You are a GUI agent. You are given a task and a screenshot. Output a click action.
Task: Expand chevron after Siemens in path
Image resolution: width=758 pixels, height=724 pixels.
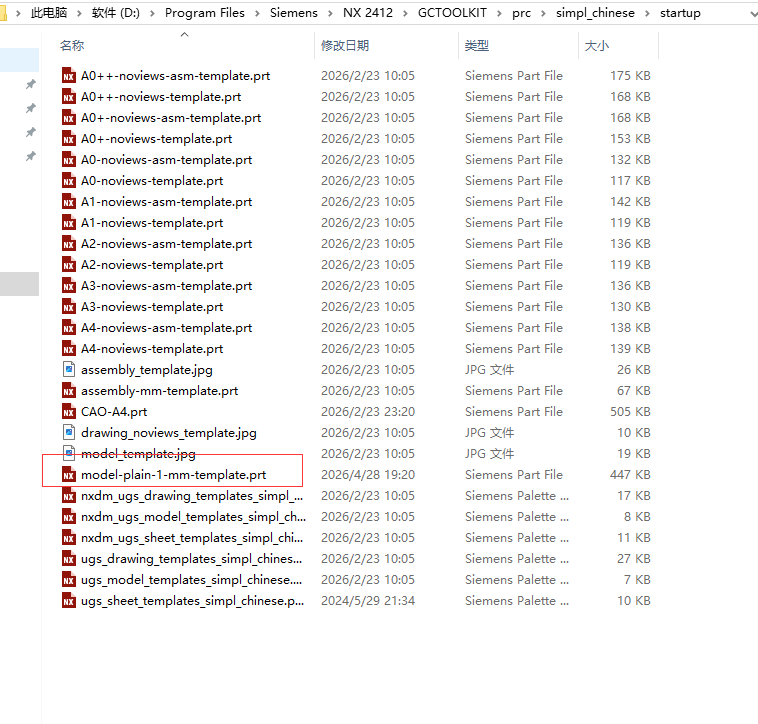tap(330, 13)
